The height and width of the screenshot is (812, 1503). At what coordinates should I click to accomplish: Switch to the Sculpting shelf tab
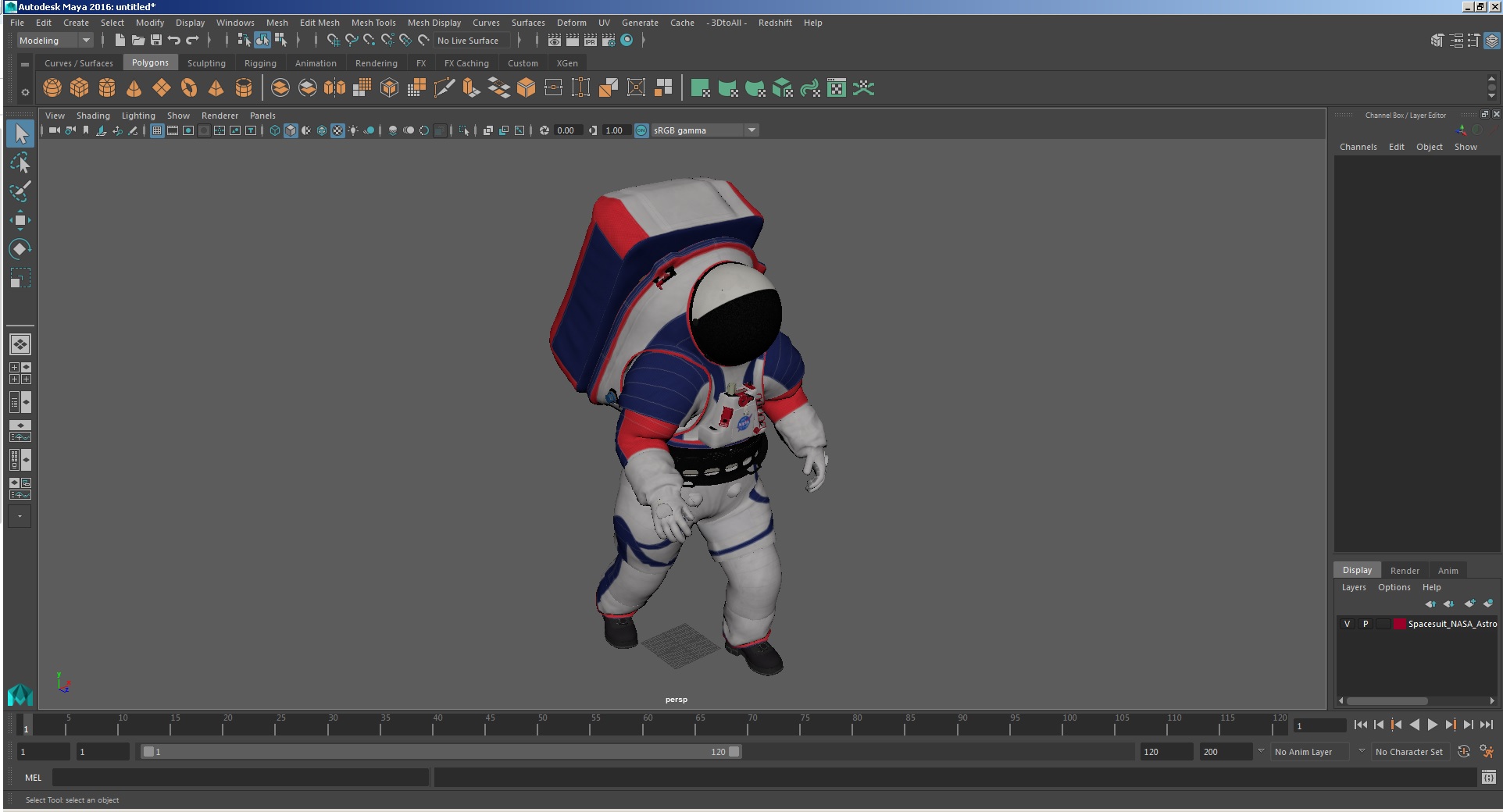pyautogui.click(x=206, y=63)
